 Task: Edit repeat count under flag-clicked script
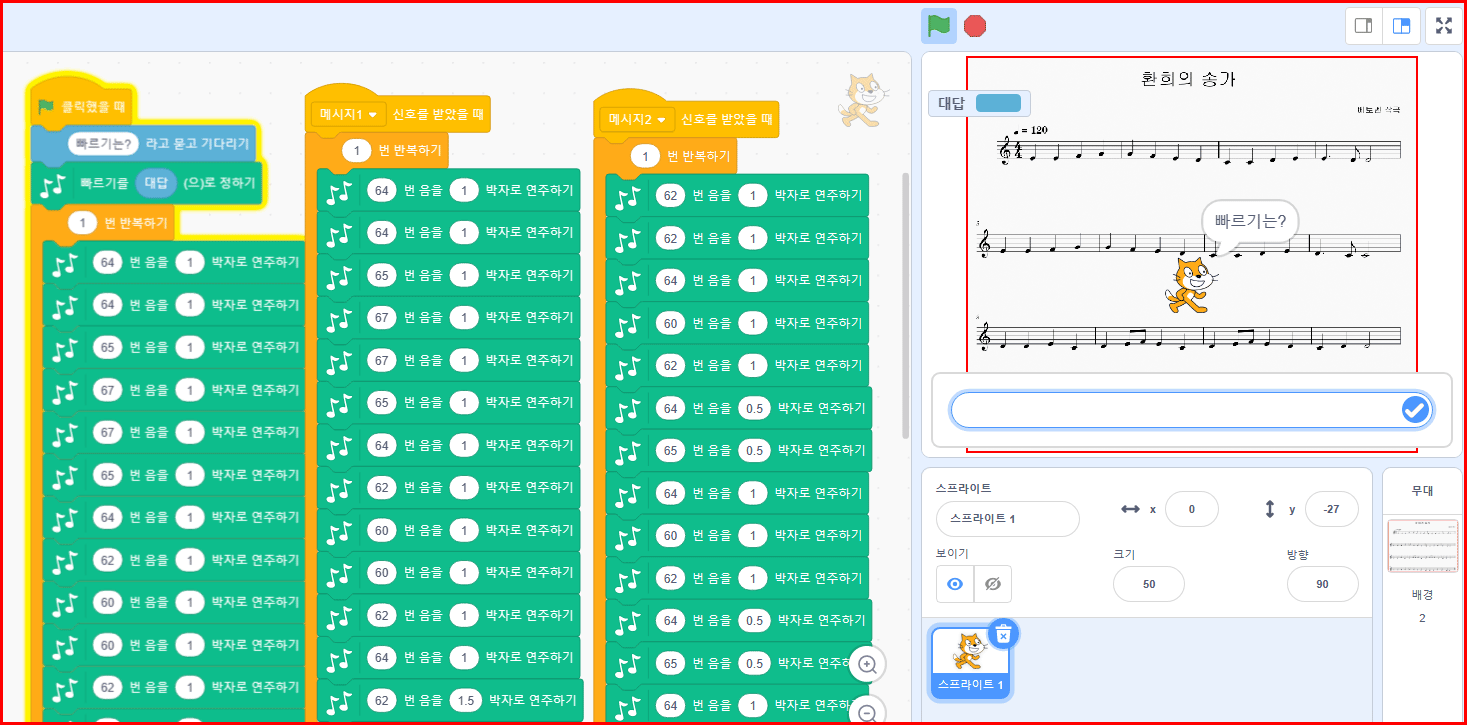pyautogui.click(x=82, y=222)
